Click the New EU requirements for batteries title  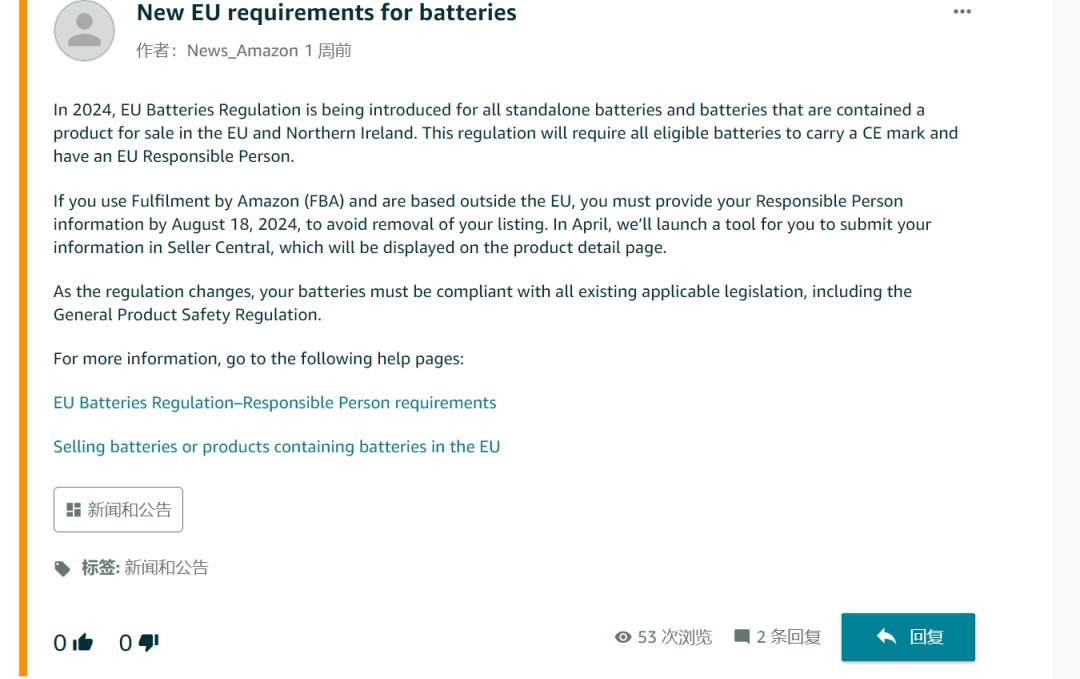click(326, 13)
